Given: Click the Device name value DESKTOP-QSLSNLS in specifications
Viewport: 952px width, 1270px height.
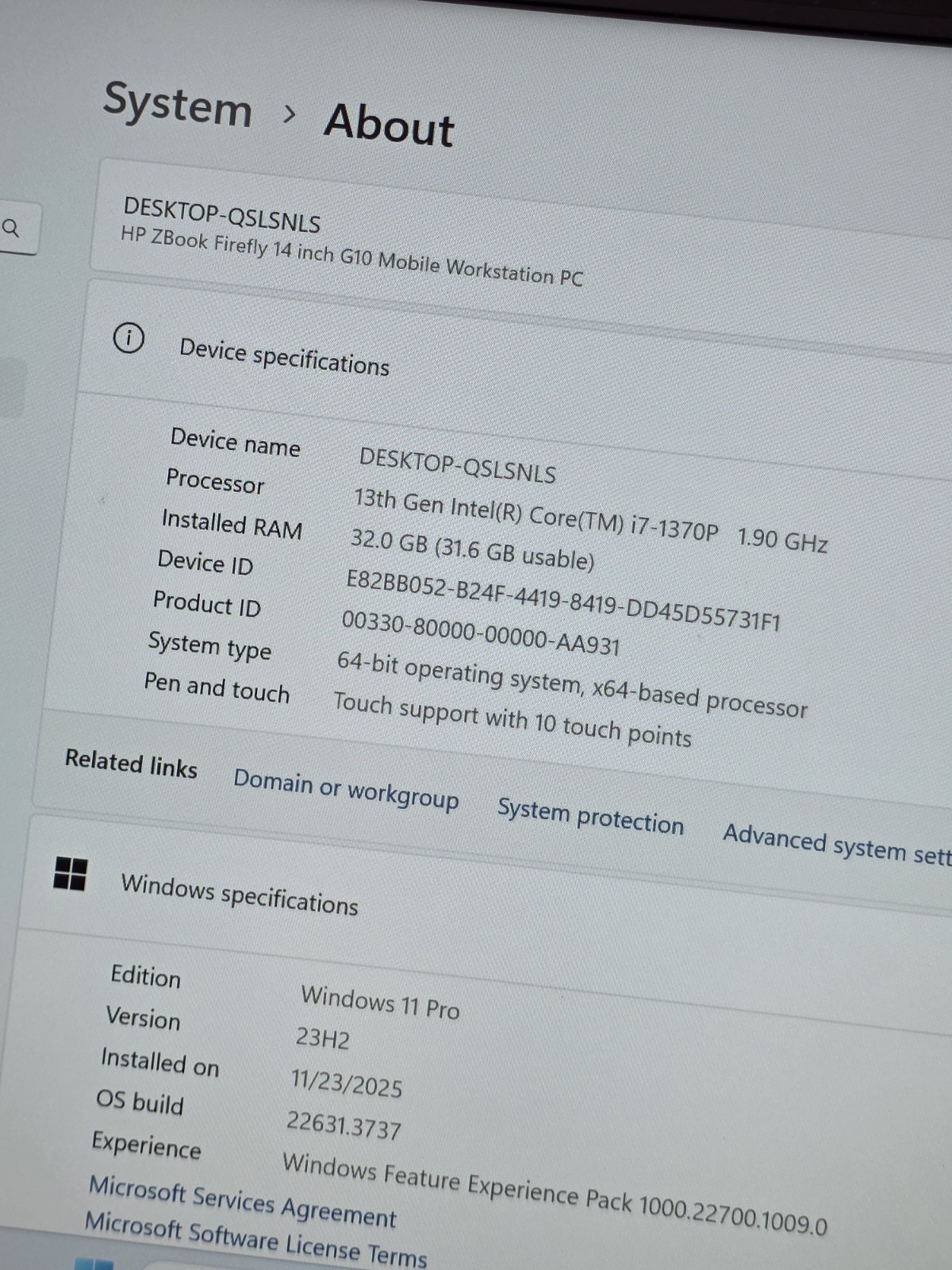Looking at the screenshot, I should (458, 465).
